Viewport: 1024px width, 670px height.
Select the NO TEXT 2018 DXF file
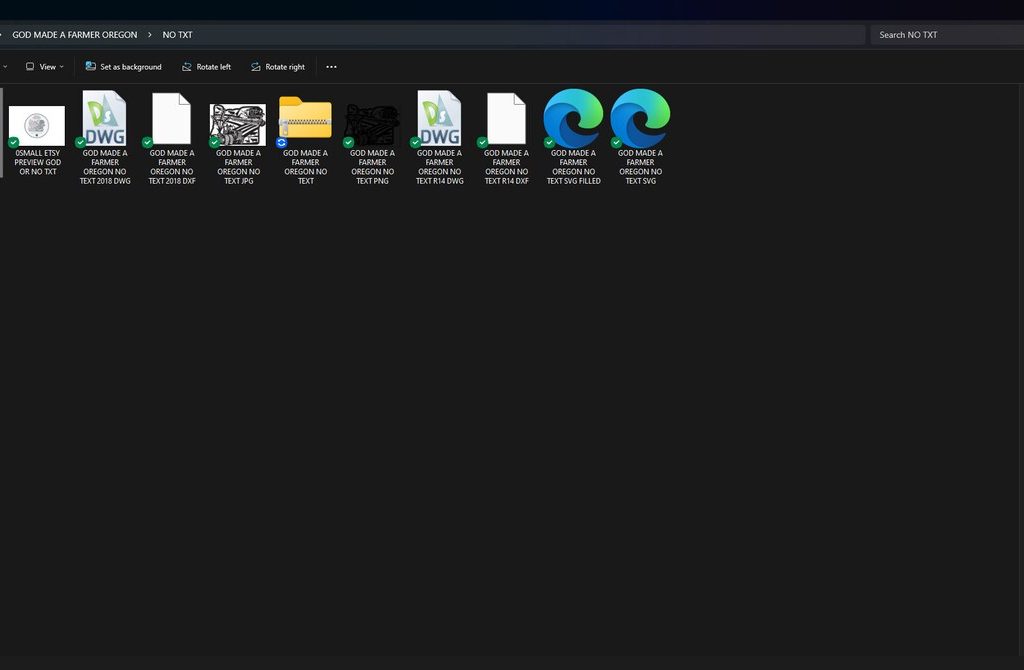click(x=171, y=120)
